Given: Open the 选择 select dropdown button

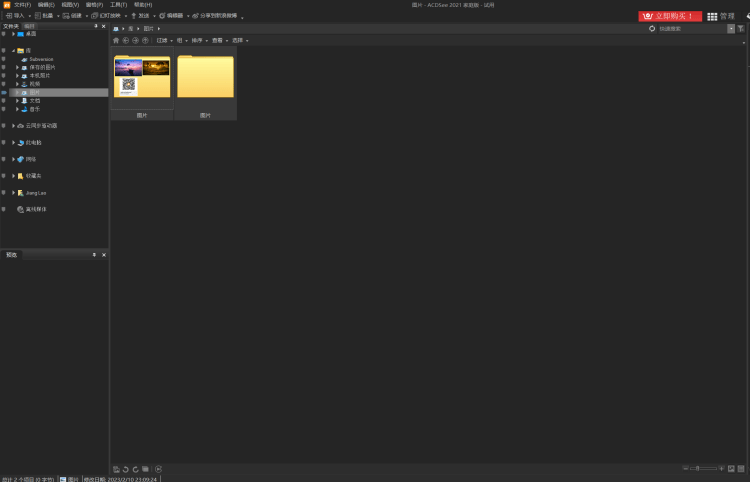Looking at the screenshot, I should point(240,41).
